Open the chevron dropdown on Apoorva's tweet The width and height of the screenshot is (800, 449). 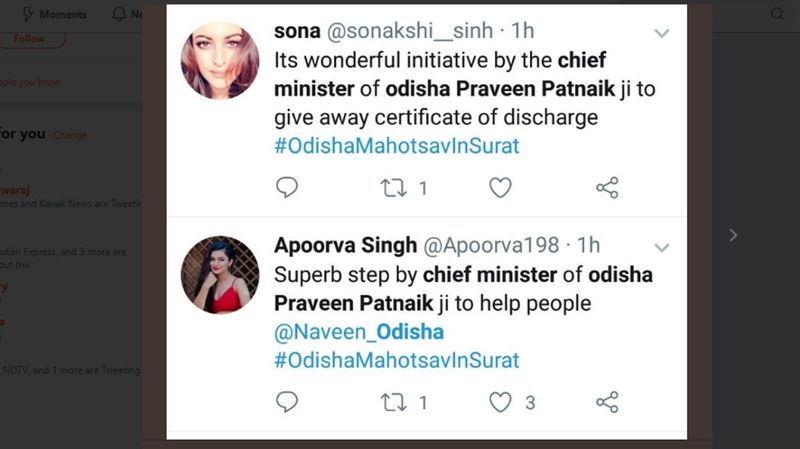click(x=661, y=247)
